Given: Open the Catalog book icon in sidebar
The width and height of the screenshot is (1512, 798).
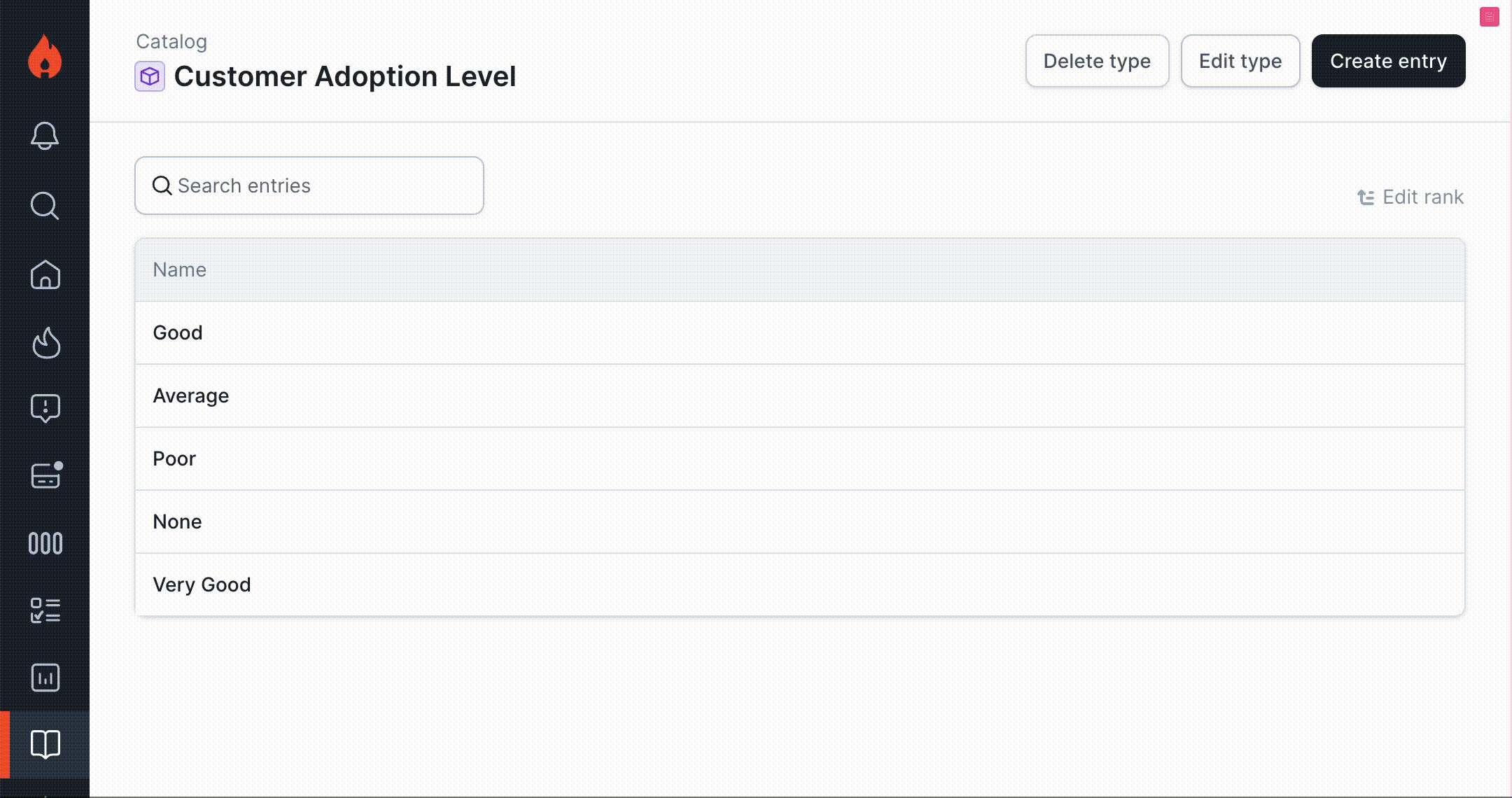Looking at the screenshot, I should (x=45, y=744).
